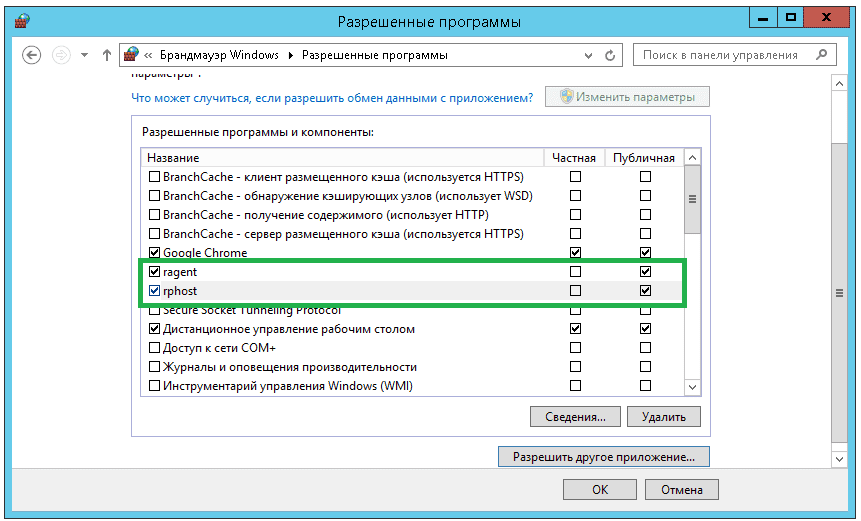Click the firewall icon in the title bar
Image resolution: width=861 pixels, height=521 pixels.
point(18,18)
